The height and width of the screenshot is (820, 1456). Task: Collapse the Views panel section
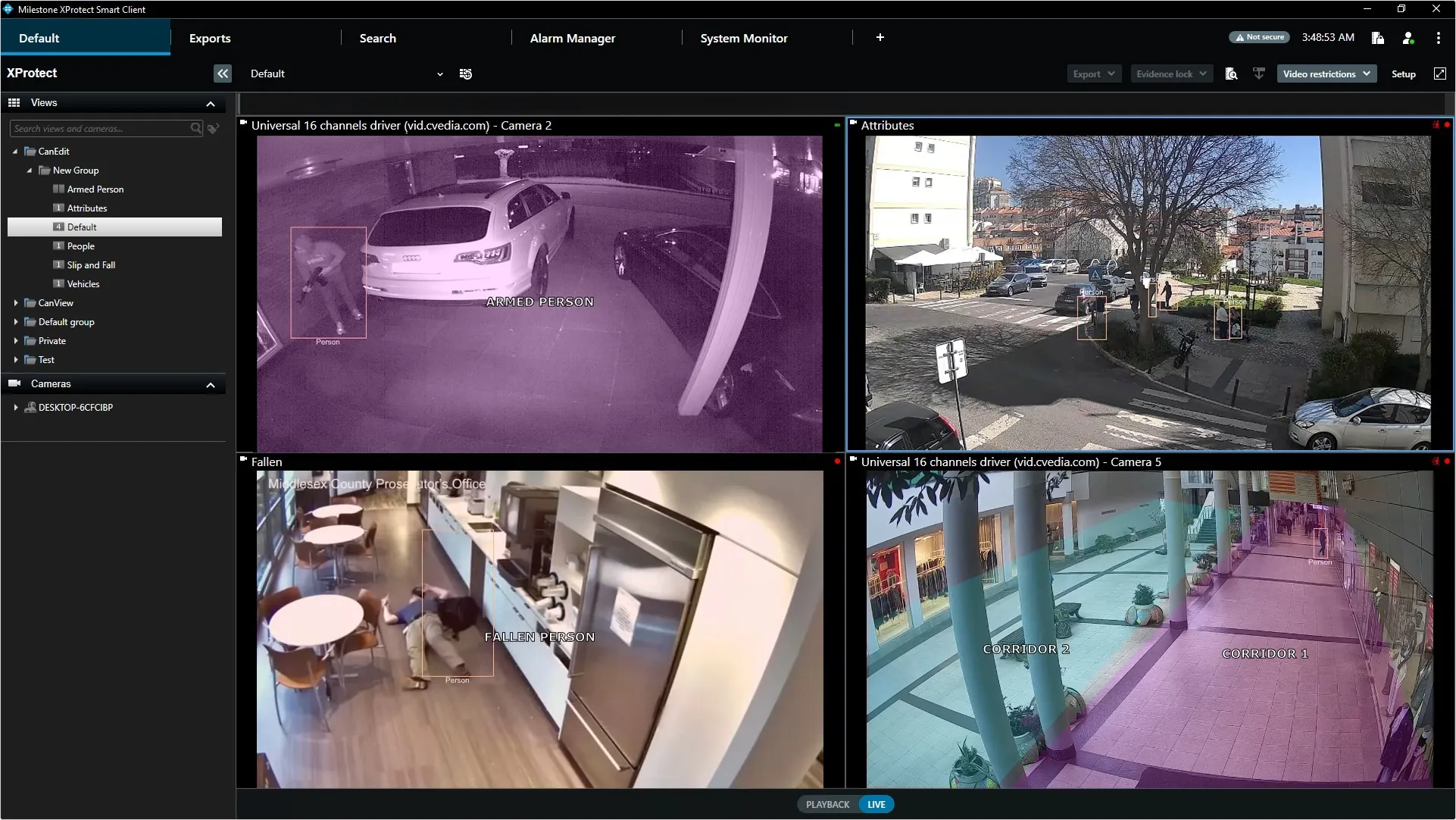pos(211,103)
